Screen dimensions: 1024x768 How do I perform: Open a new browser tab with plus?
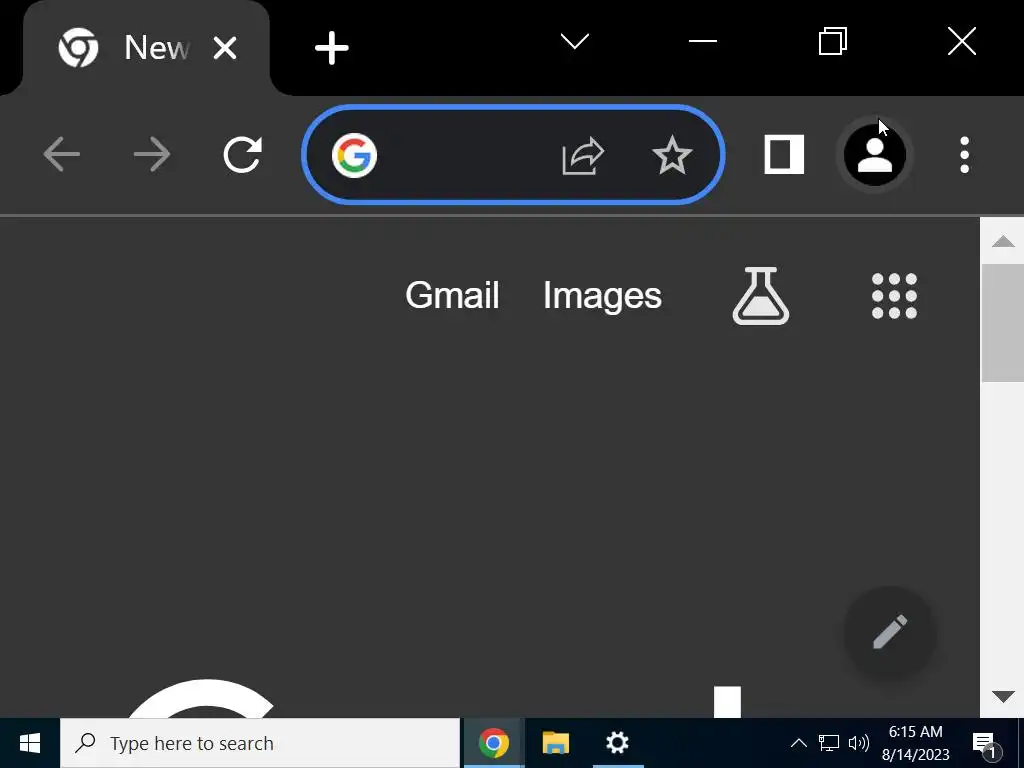[x=332, y=48]
